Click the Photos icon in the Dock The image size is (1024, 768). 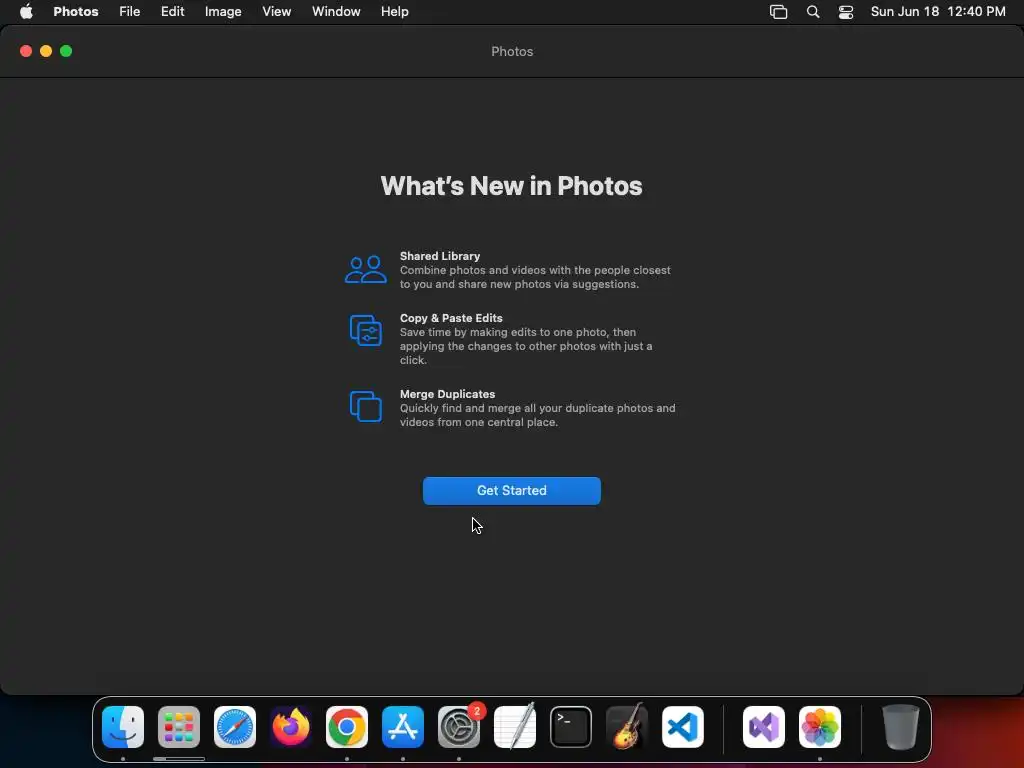(820, 727)
